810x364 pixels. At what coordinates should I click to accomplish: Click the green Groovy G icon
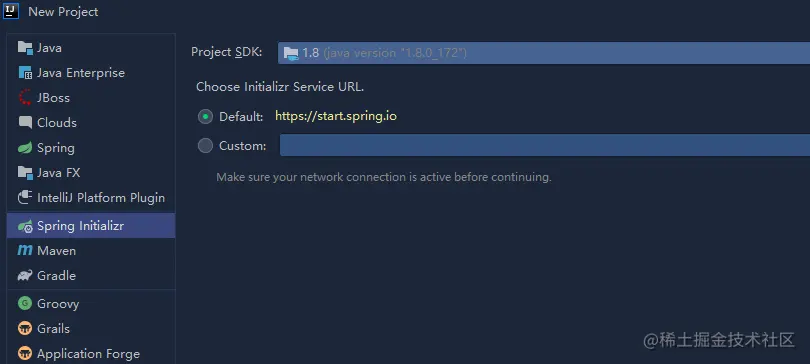tap(25, 303)
